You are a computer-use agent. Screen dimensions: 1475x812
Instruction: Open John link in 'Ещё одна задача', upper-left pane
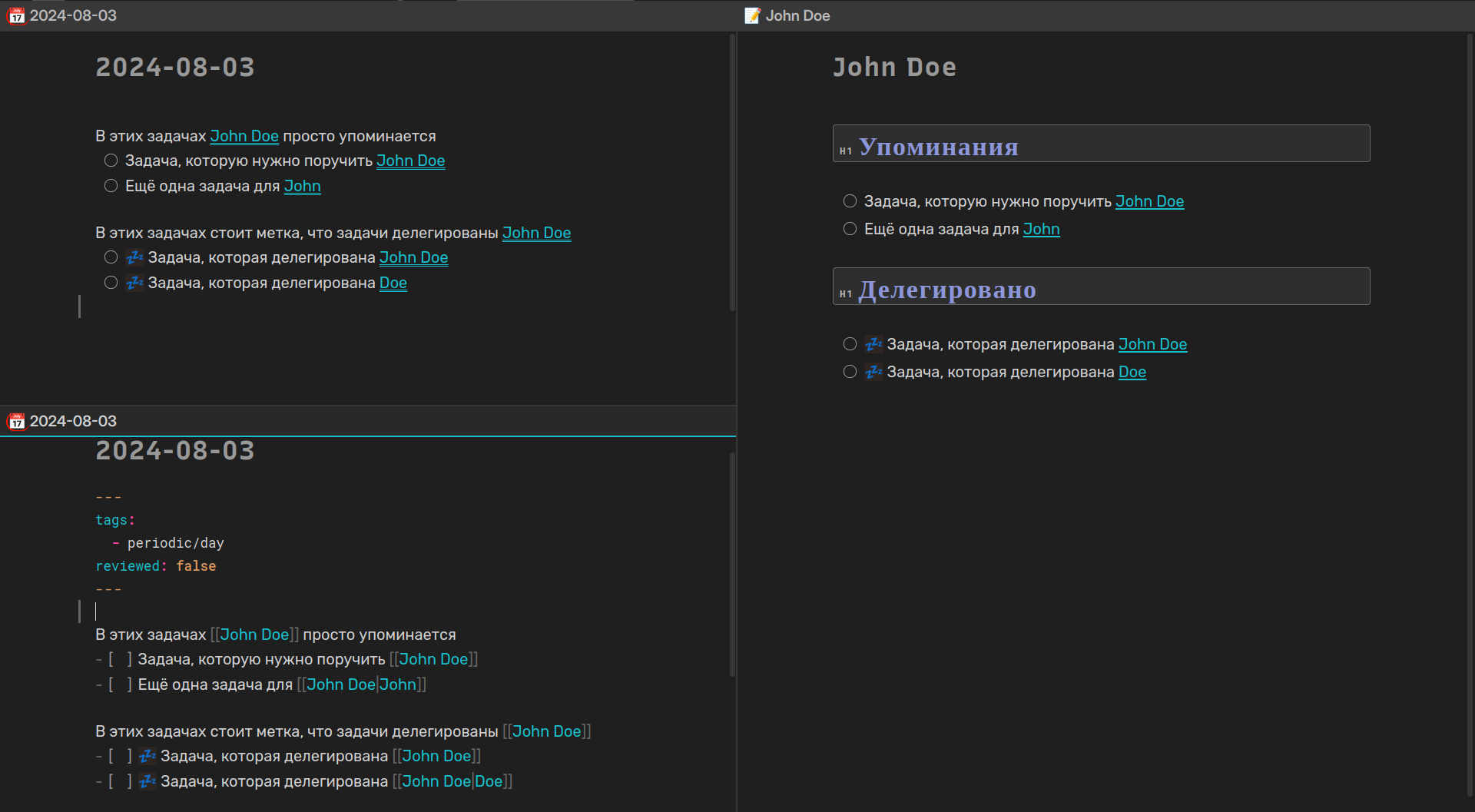click(303, 186)
